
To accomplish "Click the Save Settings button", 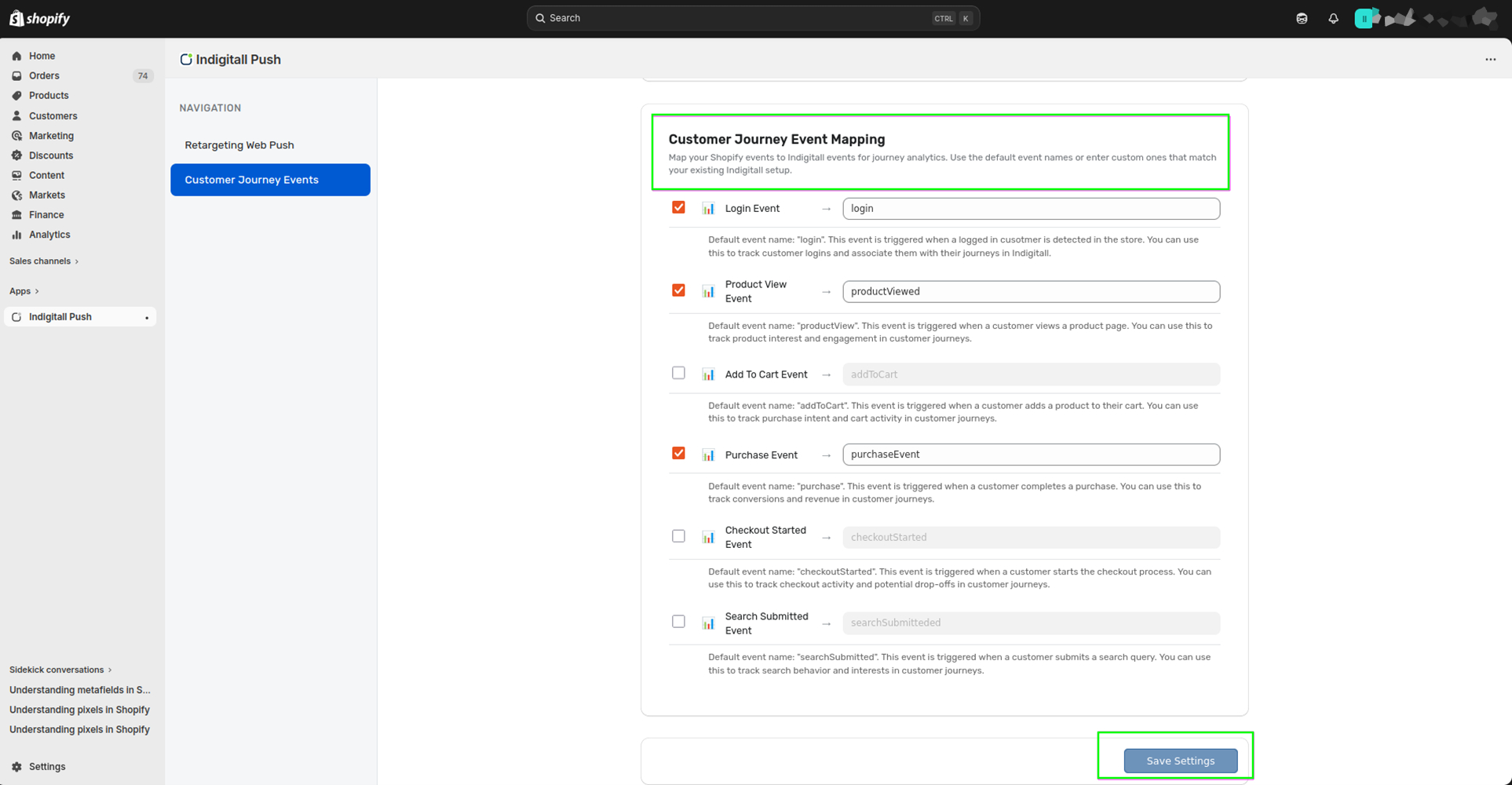I will pyautogui.click(x=1180, y=761).
